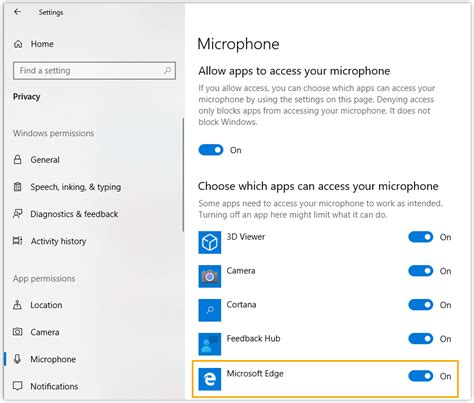Screen dimensions: 474x403
Task: Click the App permissions heading
Action: click(x=44, y=278)
